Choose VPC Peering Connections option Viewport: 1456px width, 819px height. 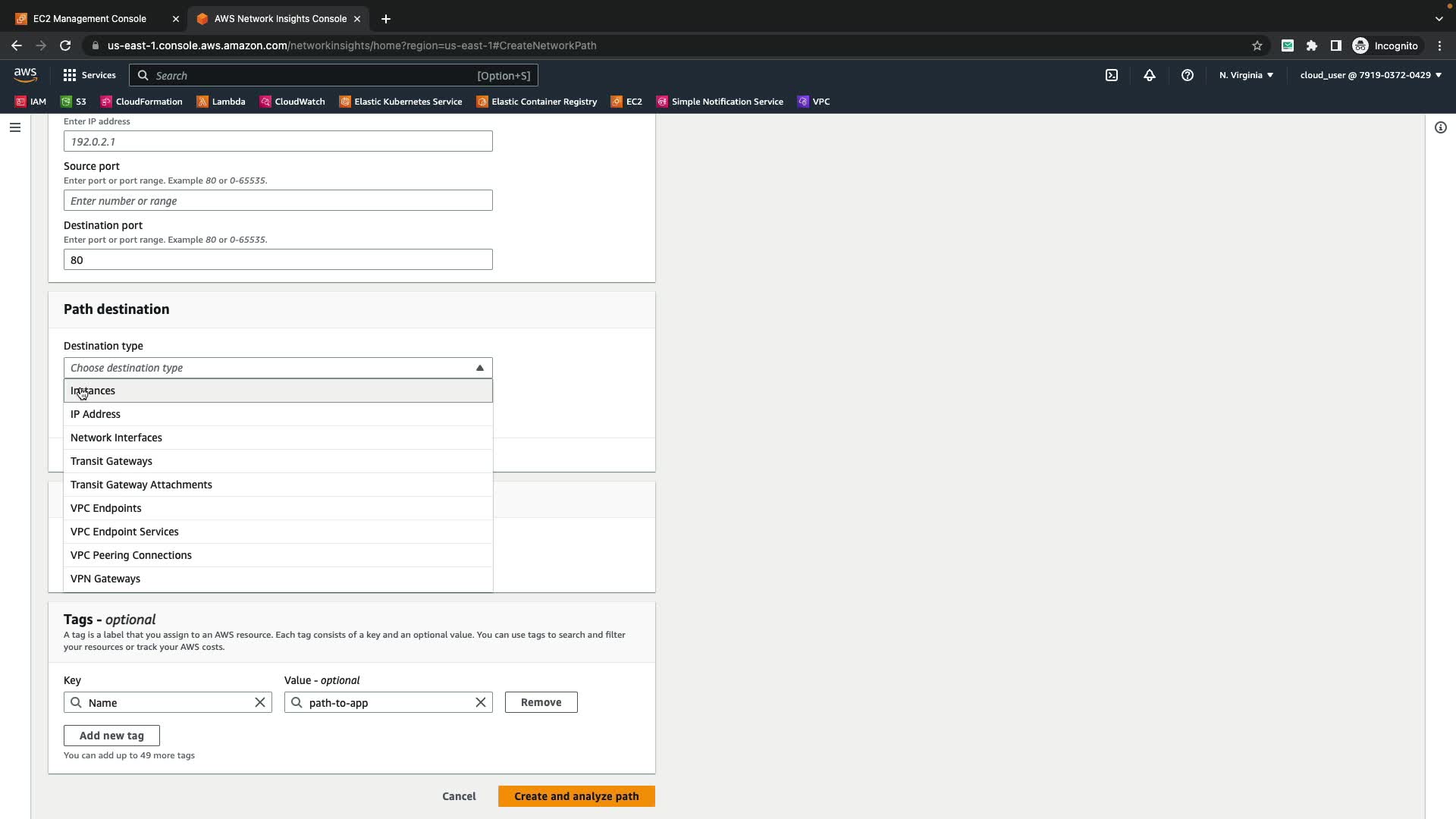point(131,555)
